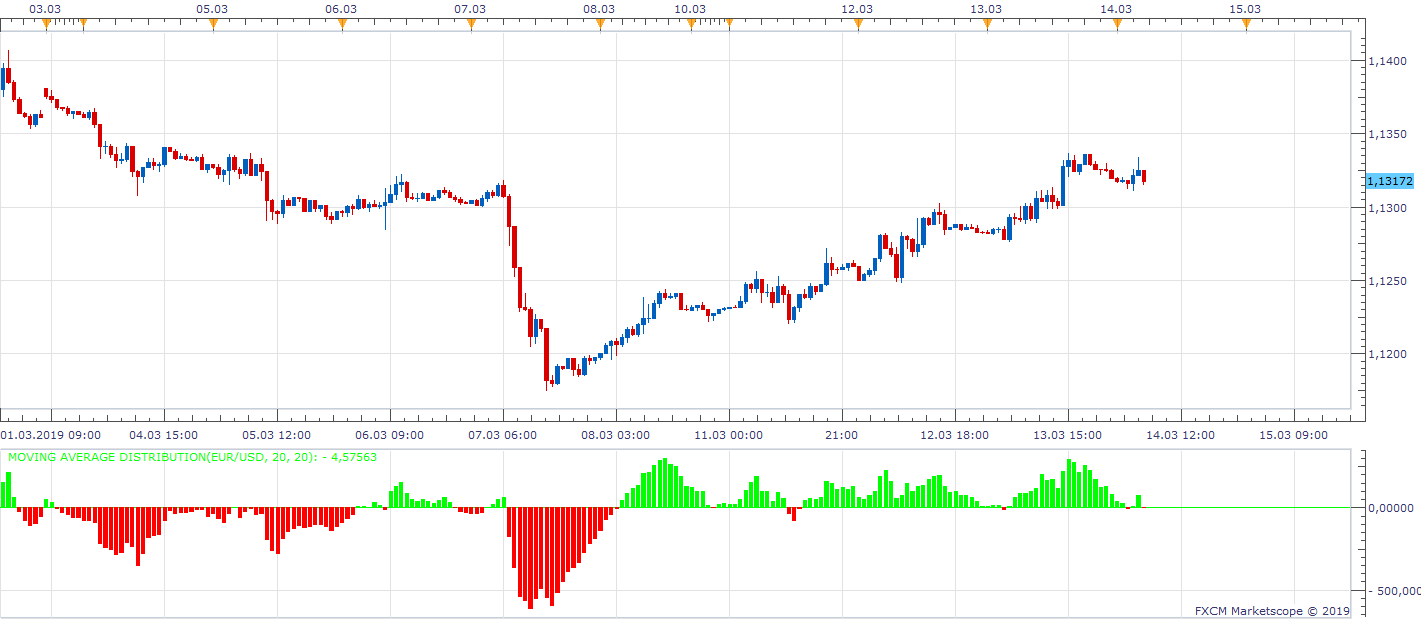Click the orange day marker under 03.03
The image size is (1423, 619).
(x=46, y=24)
